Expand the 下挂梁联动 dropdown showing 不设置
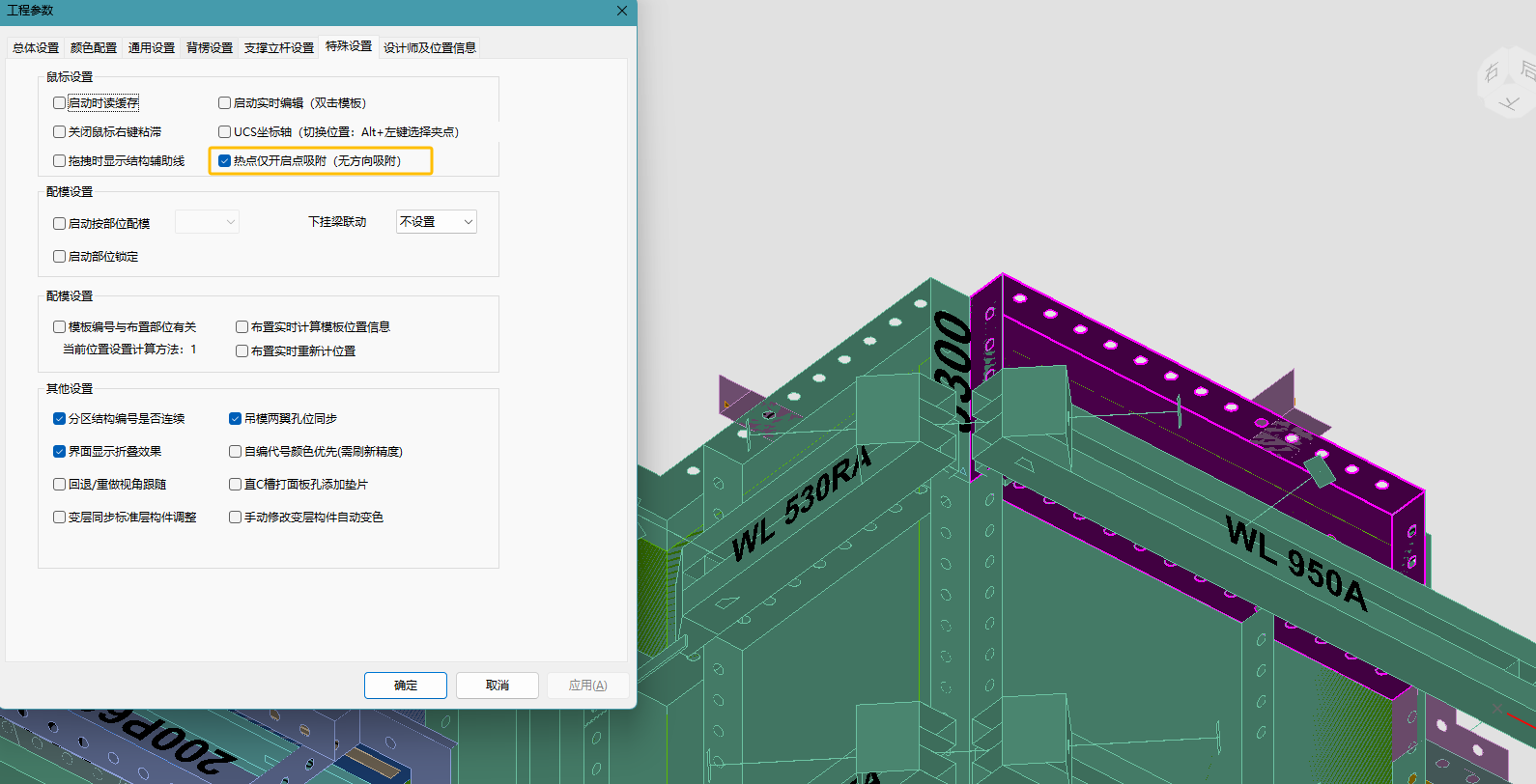The height and width of the screenshot is (784, 1536). coord(437,221)
